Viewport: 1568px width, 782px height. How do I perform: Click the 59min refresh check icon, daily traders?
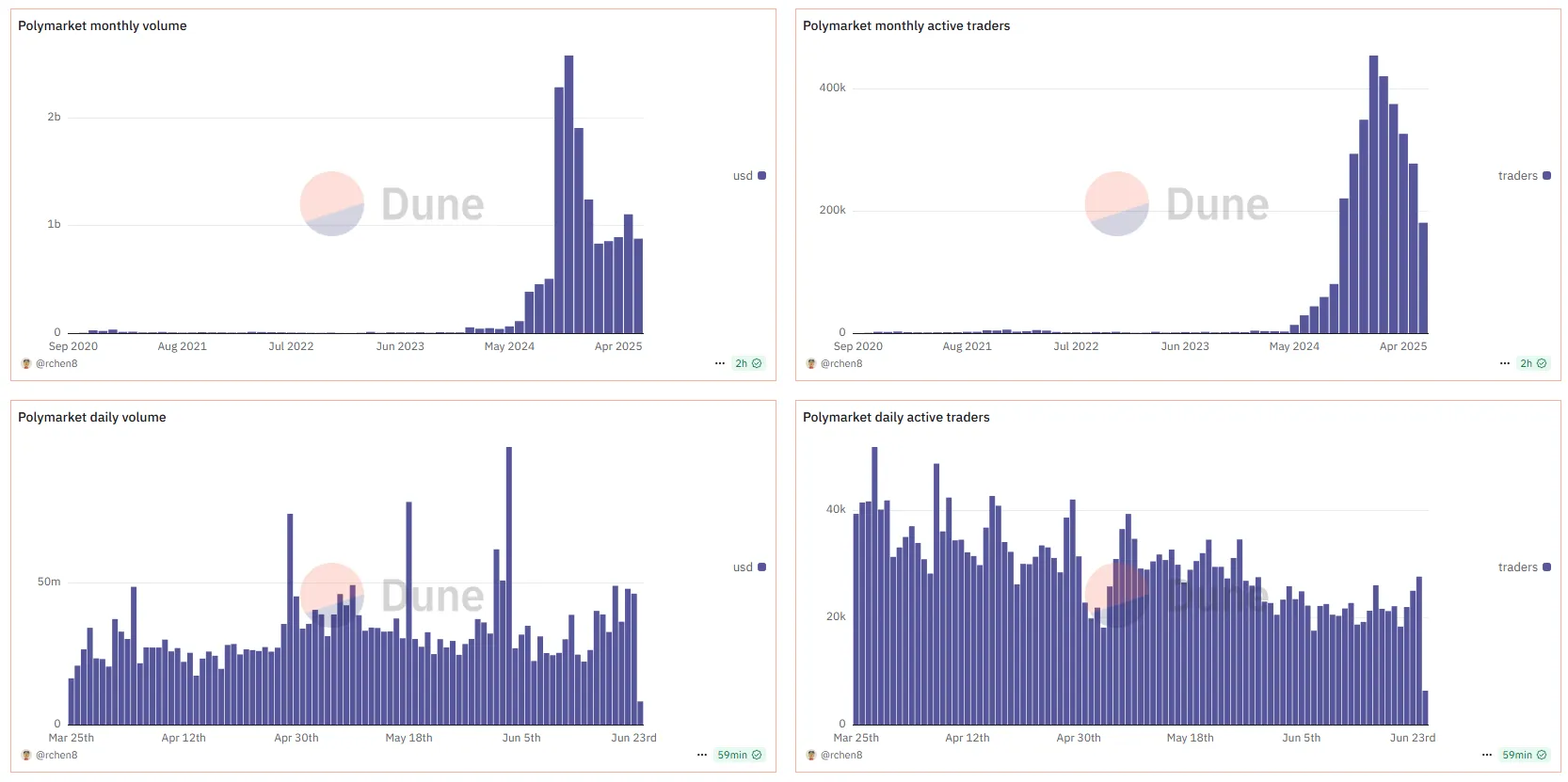(x=1542, y=755)
